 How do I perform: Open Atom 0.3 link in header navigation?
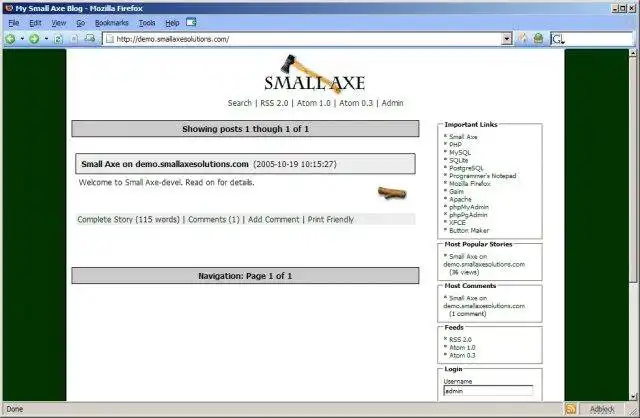coord(356,103)
